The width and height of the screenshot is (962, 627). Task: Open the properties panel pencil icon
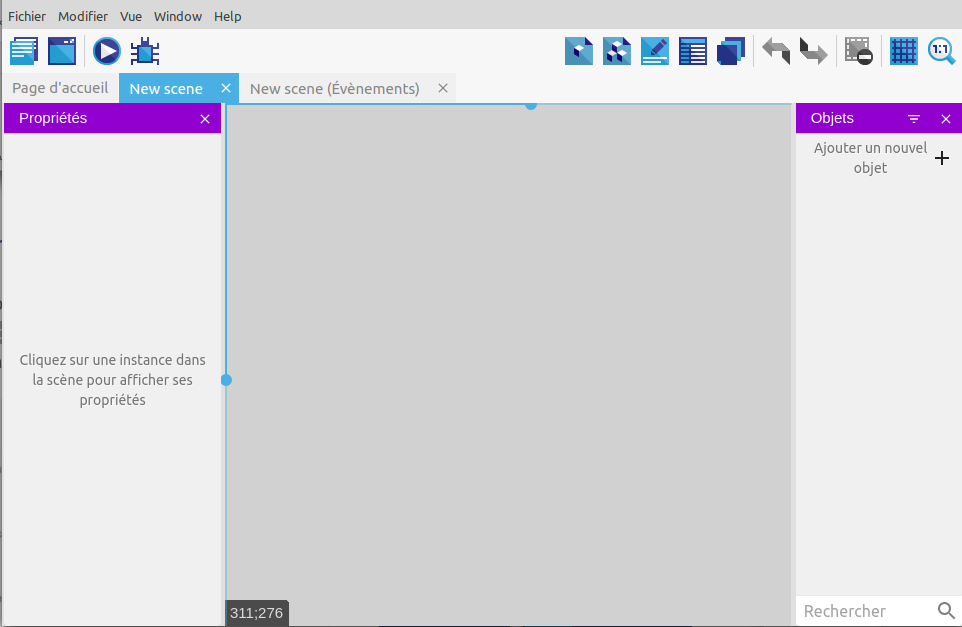coord(655,51)
